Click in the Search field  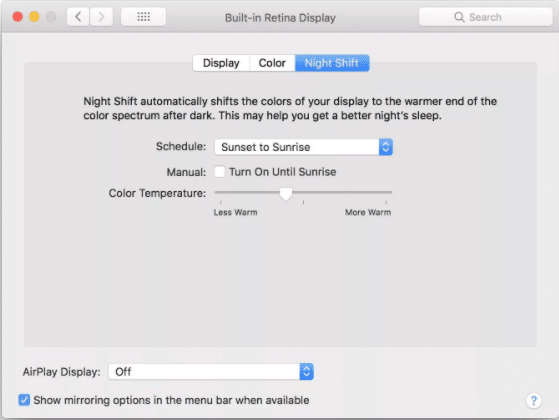click(486, 17)
